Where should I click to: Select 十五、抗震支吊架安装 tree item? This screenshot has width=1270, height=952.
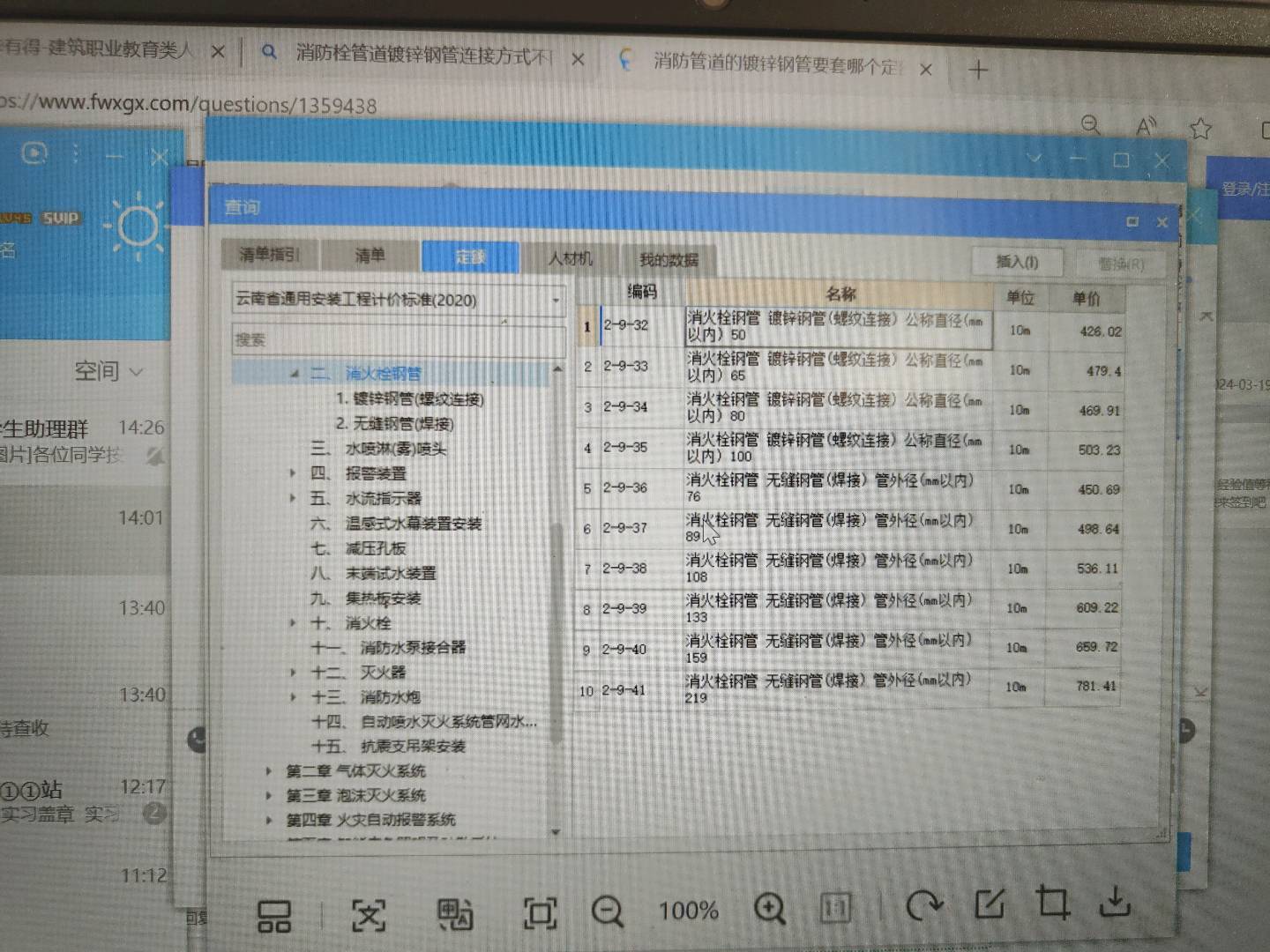click(x=388, y=747)
